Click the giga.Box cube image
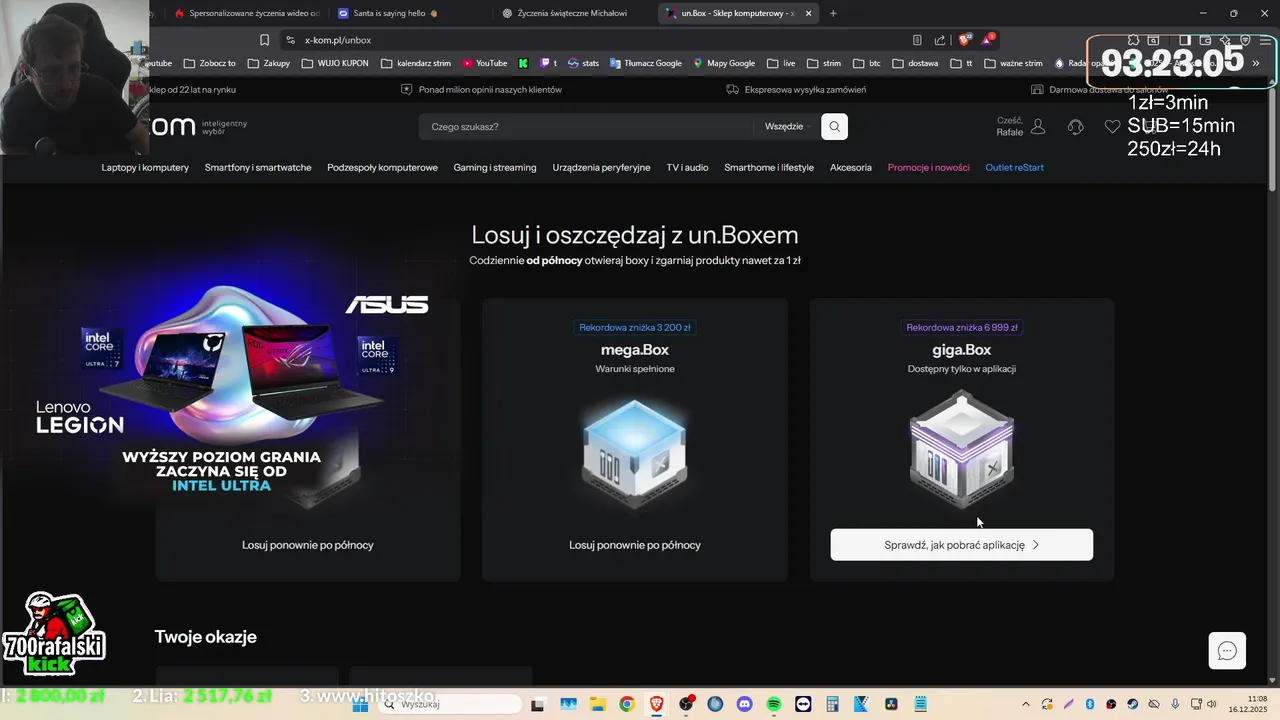Image resolution: width=1280 pixels, height=720 pixels. click(962, 450)
